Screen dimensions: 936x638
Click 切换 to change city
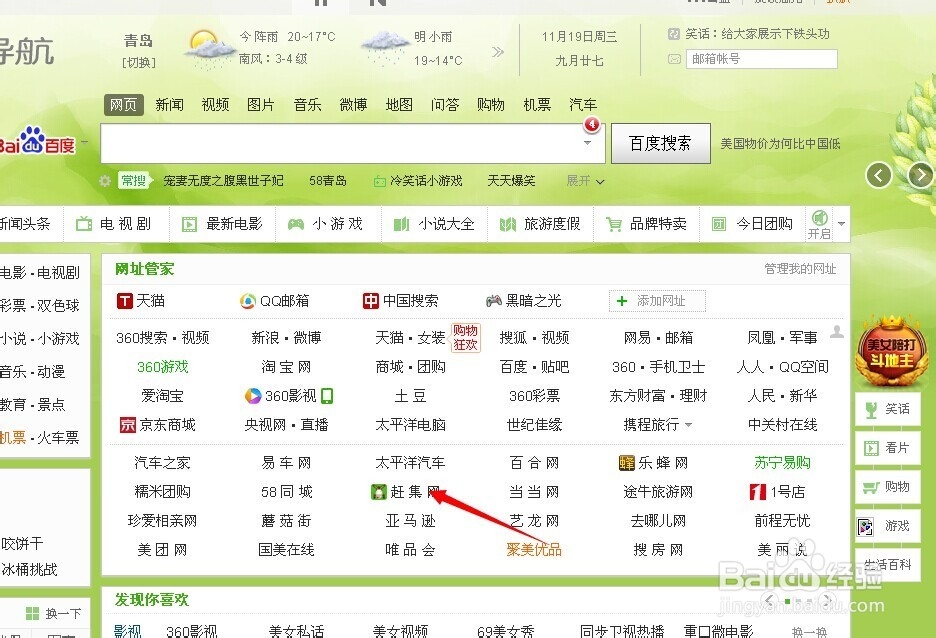point(139,63)
